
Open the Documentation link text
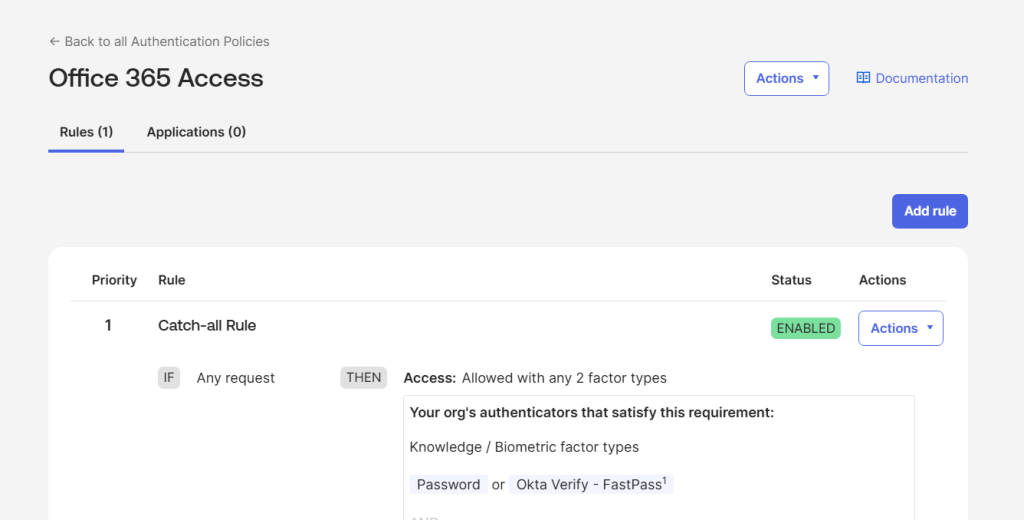[922, 78]
